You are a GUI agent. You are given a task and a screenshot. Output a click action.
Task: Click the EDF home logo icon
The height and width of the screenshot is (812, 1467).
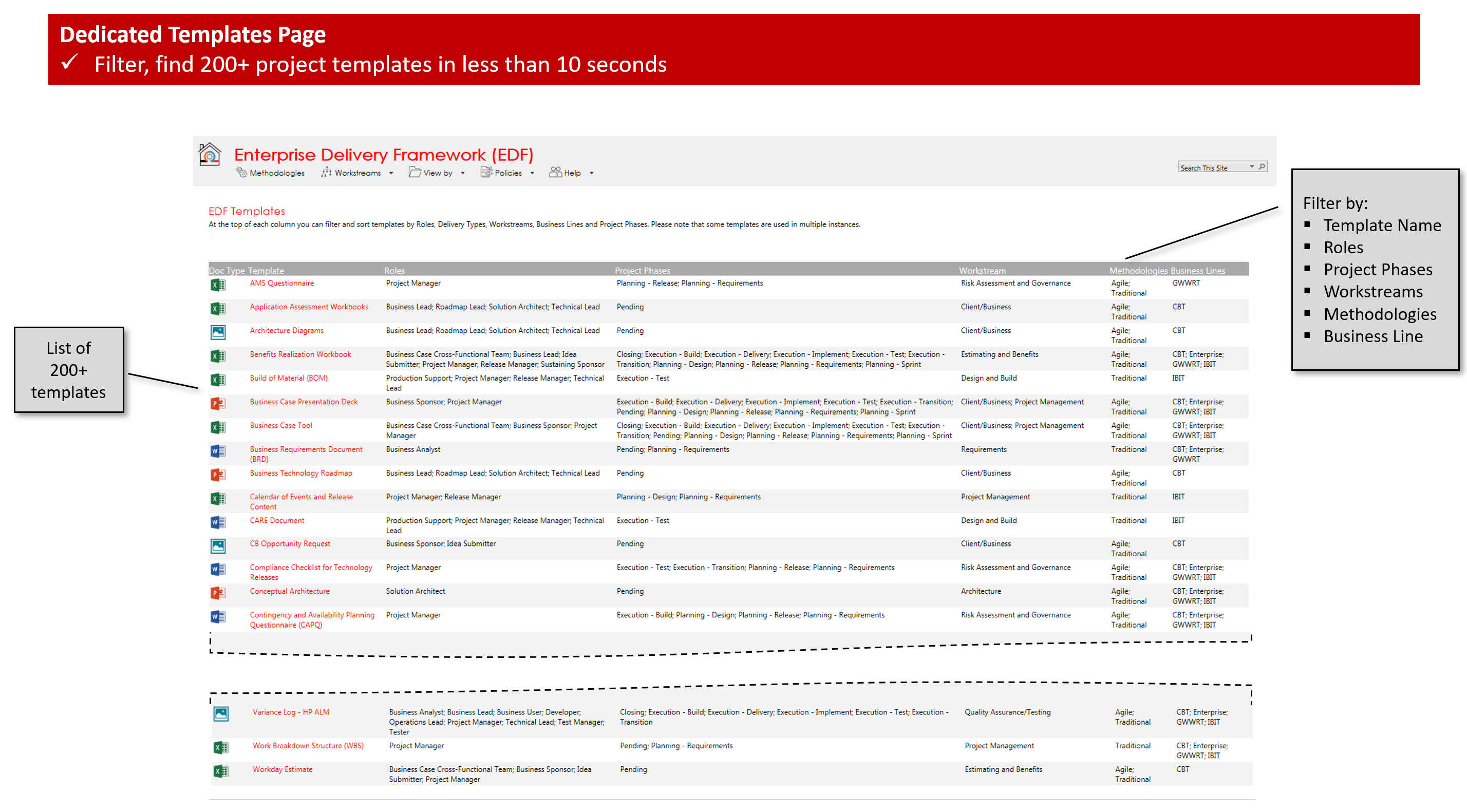[x=209, y=154]
